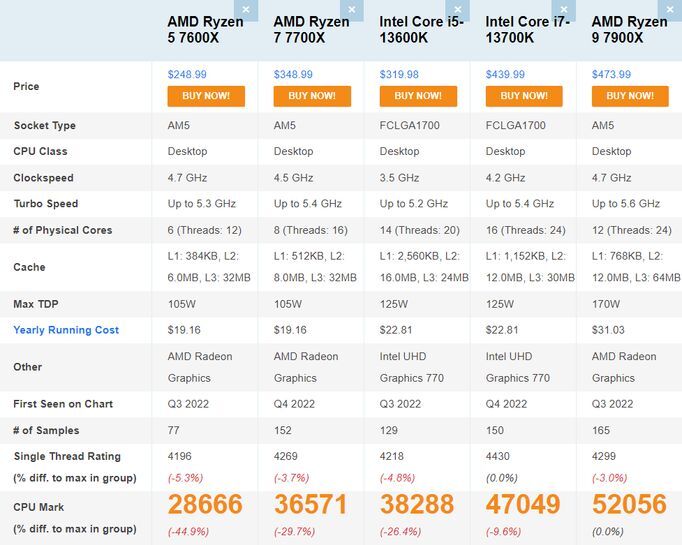Select the $473.99 price link
The image size is (682, 545).
coord(611,74)
